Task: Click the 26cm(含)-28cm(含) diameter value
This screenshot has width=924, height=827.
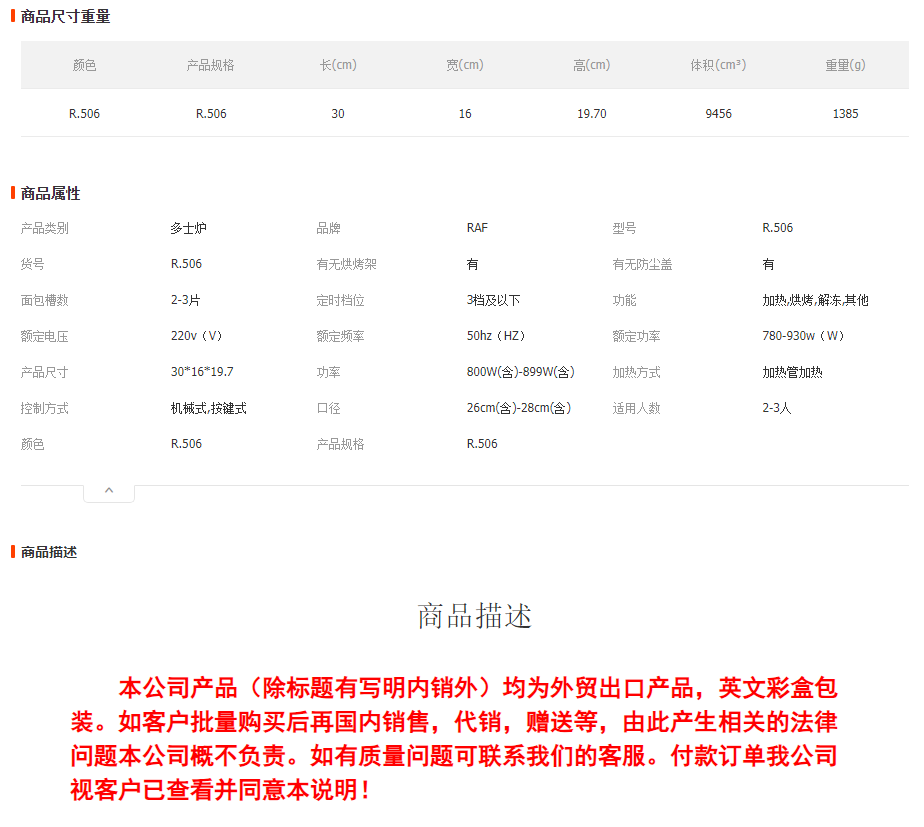Action: click(x=518, y=408)
